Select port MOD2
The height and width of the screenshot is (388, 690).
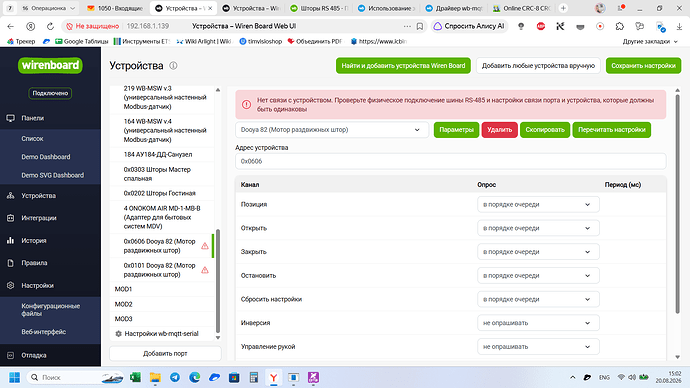pos(162,304)
